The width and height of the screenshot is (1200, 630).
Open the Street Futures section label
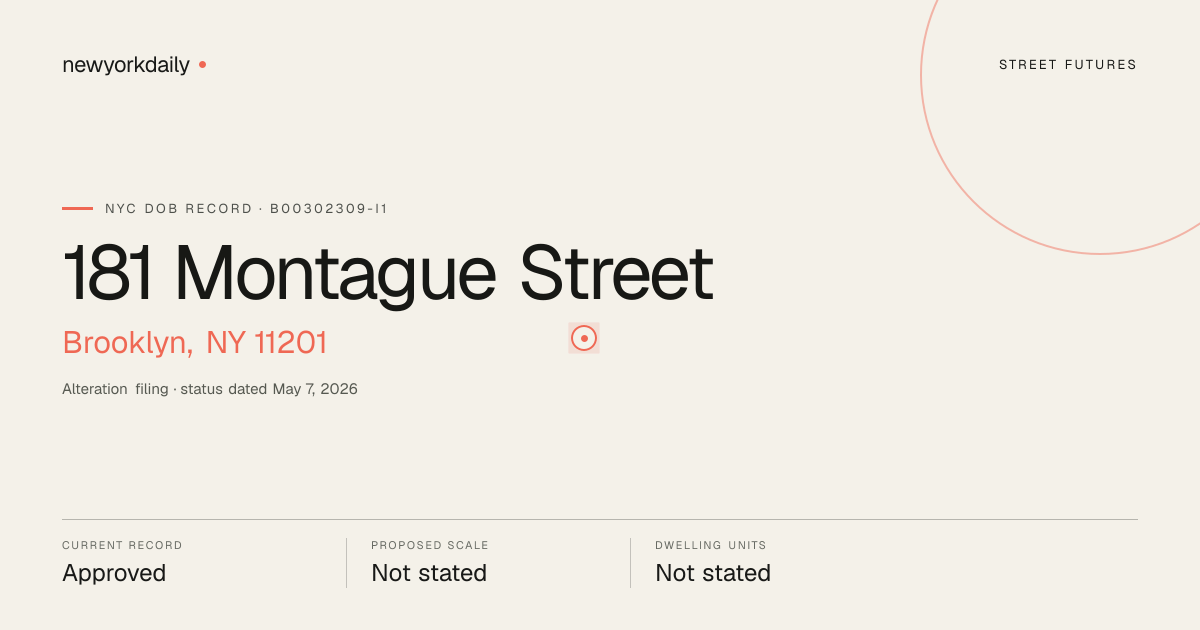1068,65
